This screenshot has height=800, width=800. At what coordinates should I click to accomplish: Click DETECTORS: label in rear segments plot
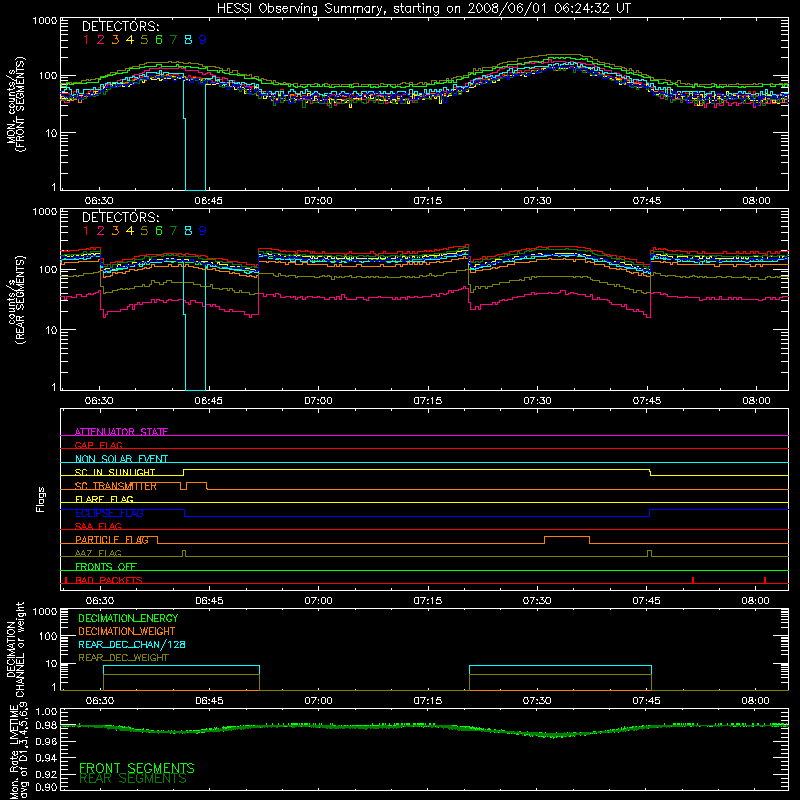(x=120, y=217)
